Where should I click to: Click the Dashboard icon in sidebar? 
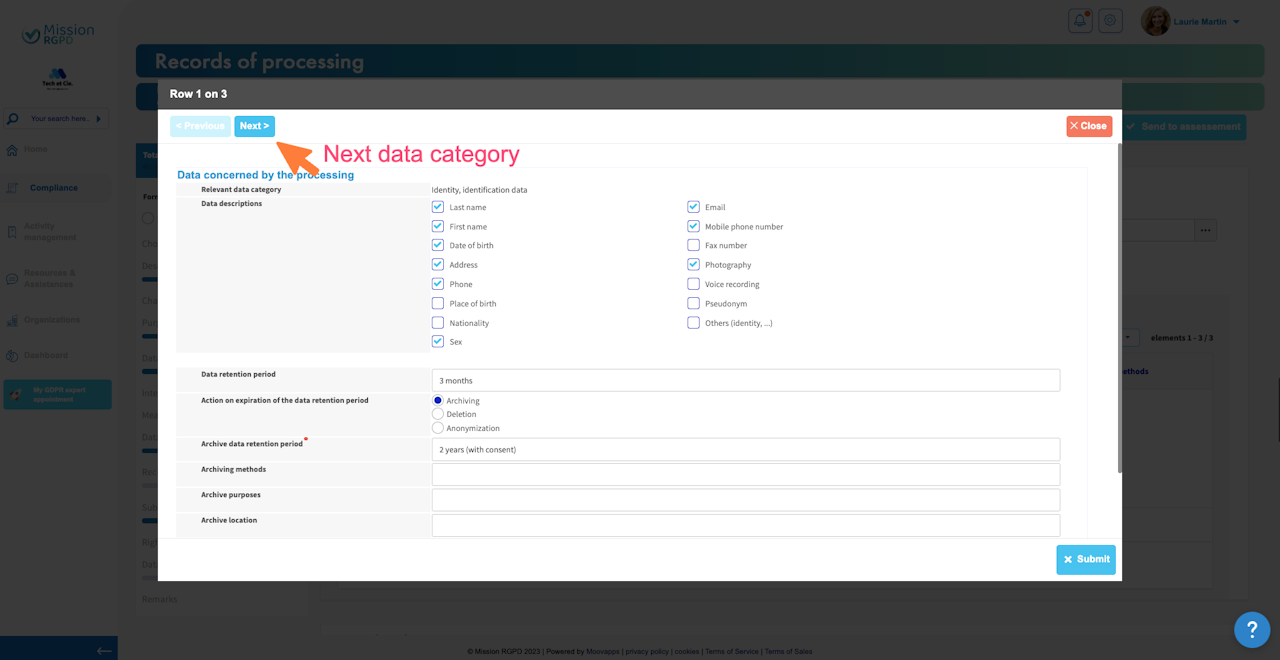point(12,356)
